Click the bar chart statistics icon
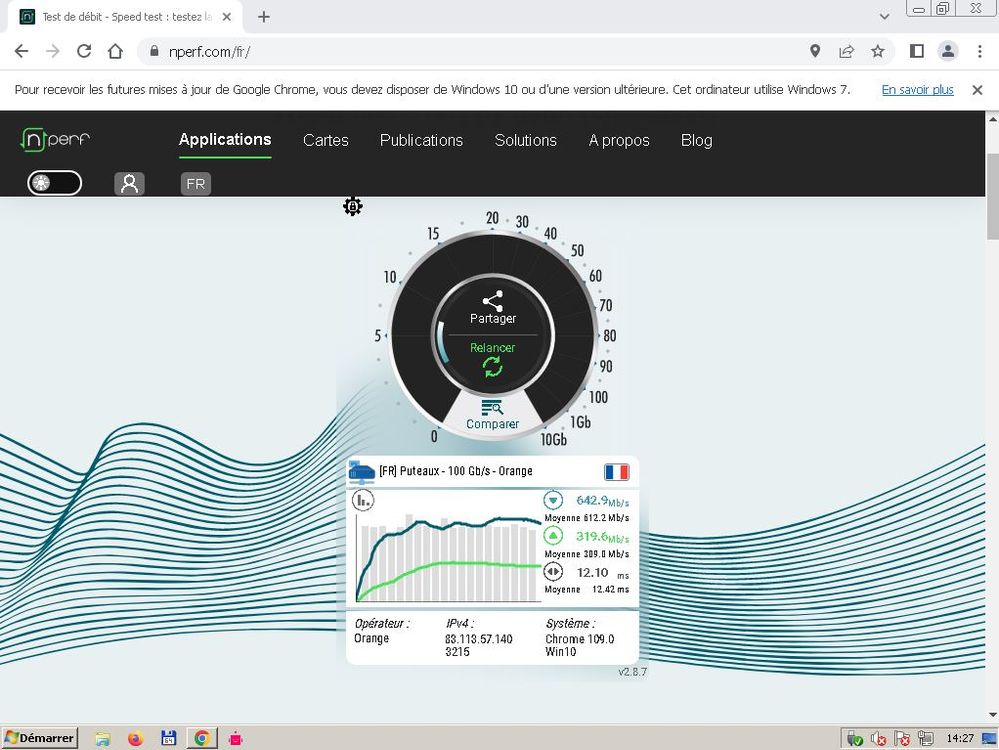 (x=362, y=500)
